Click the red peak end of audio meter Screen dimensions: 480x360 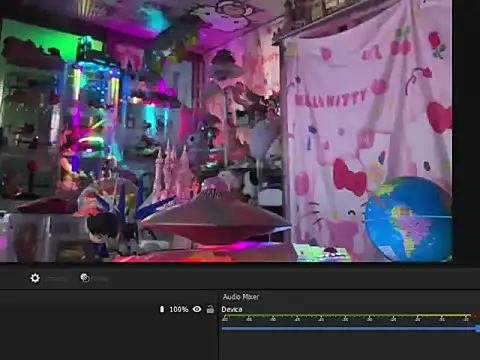tap(476, 315)
